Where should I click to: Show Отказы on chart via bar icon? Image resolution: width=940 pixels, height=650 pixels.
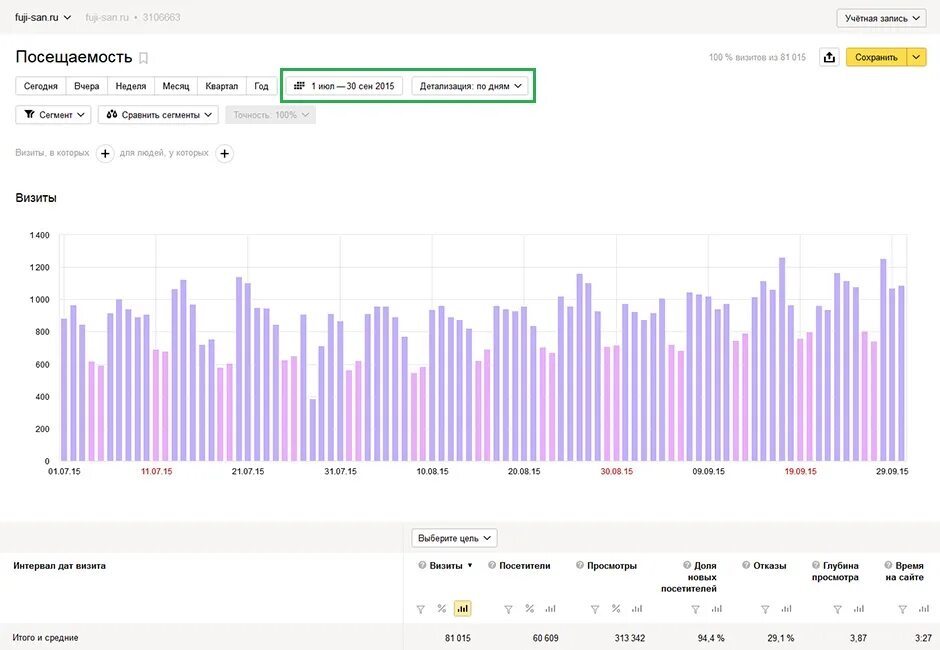[x=786, y=609]
